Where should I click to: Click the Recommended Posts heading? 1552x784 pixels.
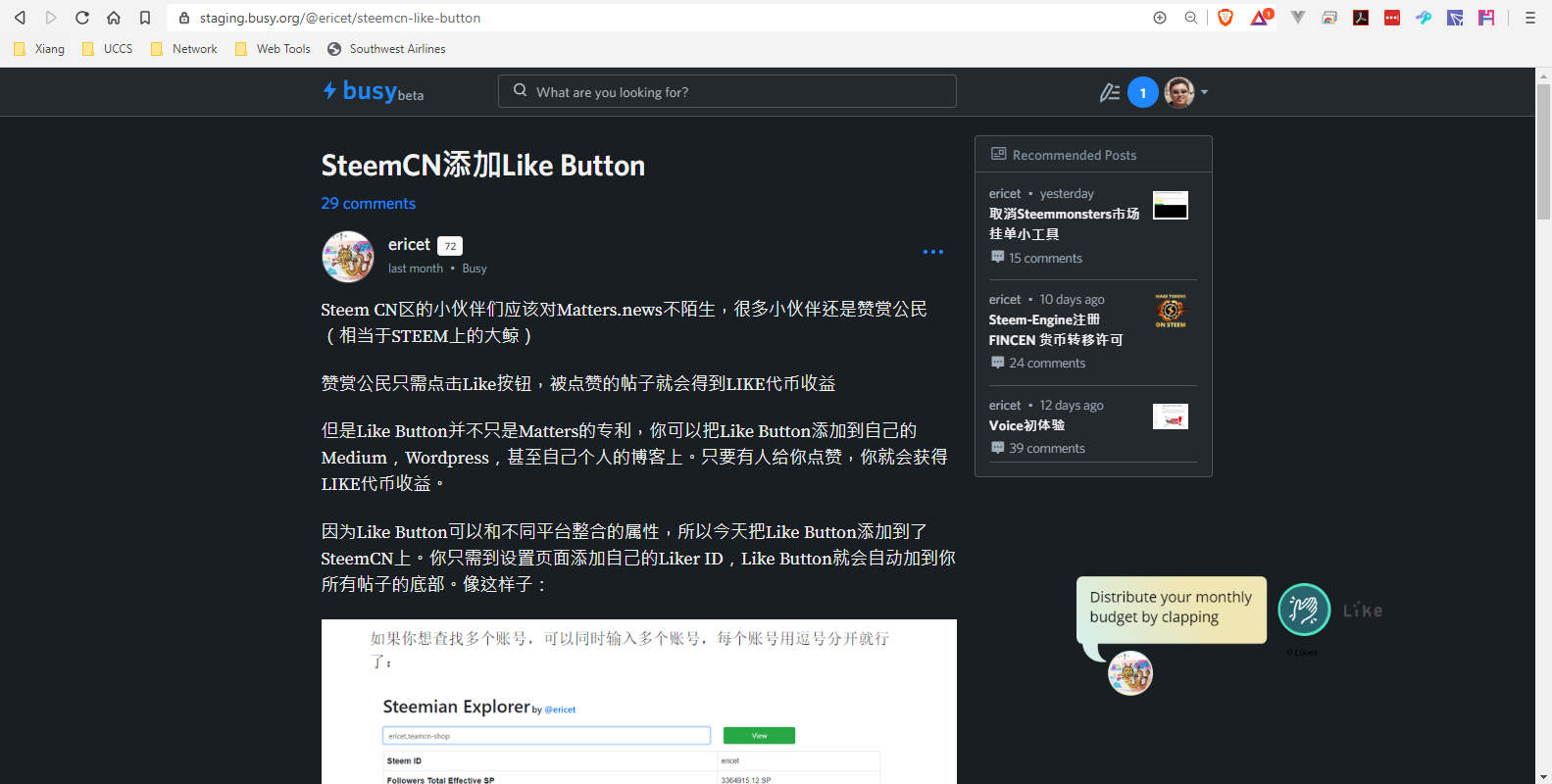pos(1075,155)
